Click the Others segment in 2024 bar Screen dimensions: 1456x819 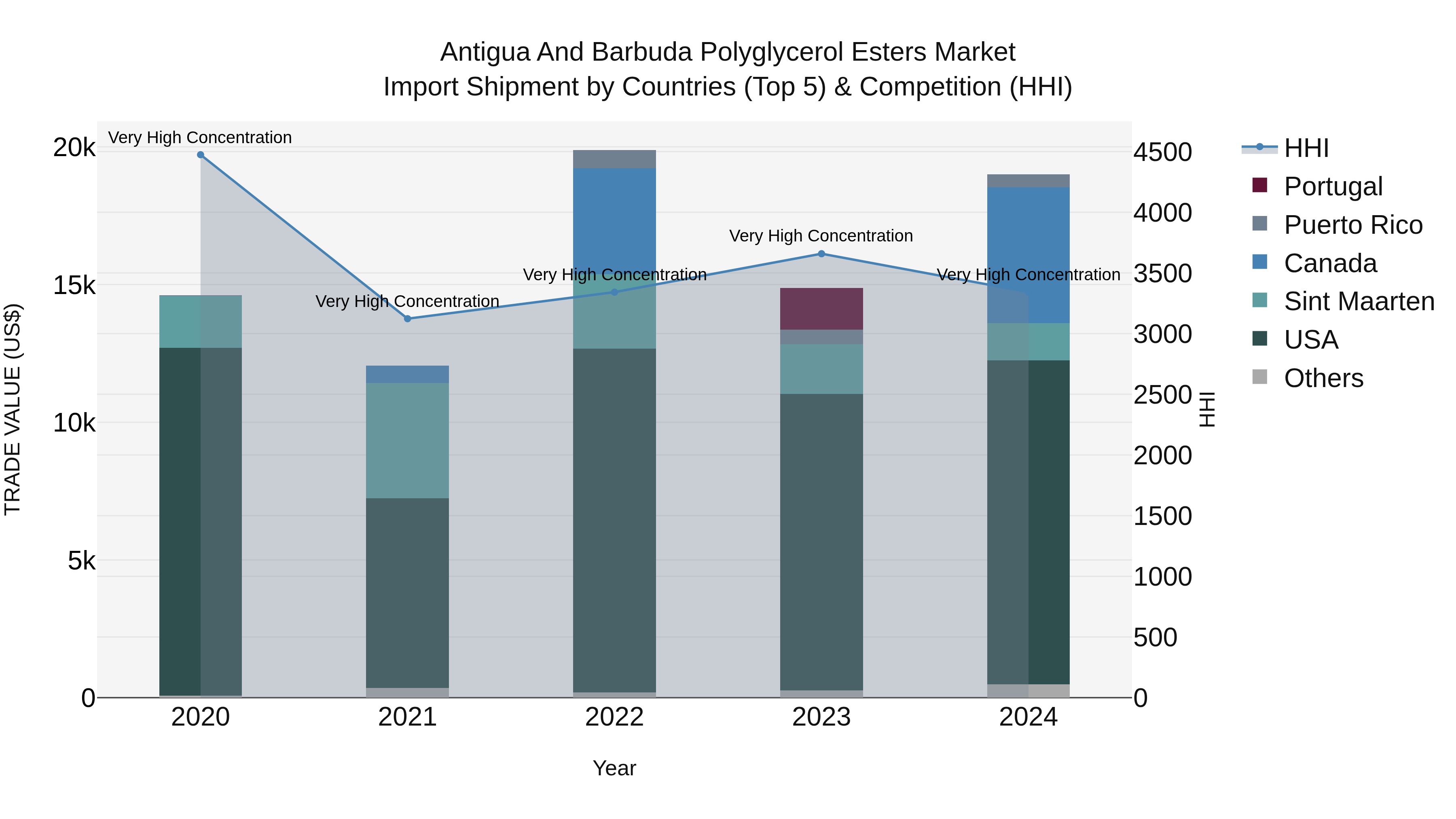point(1029,691)
